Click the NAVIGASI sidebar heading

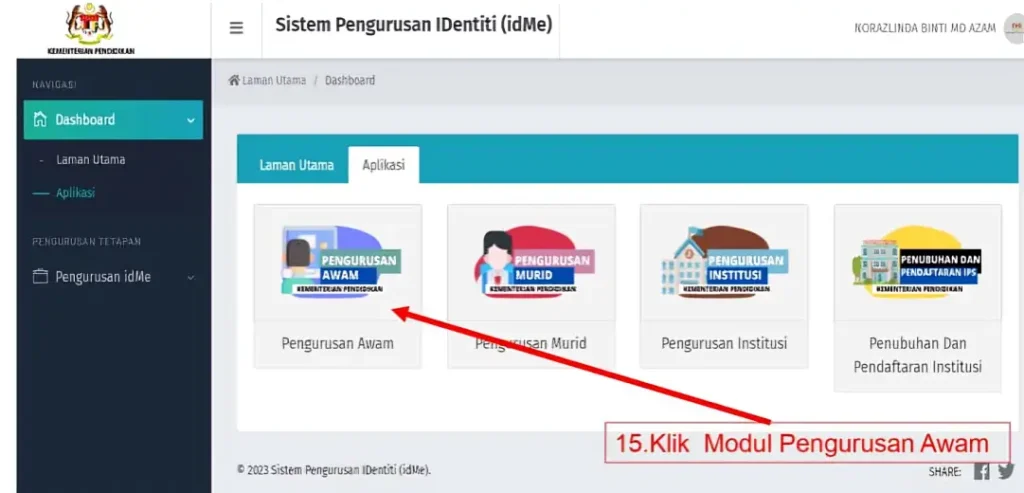click(x=54, y=85)
